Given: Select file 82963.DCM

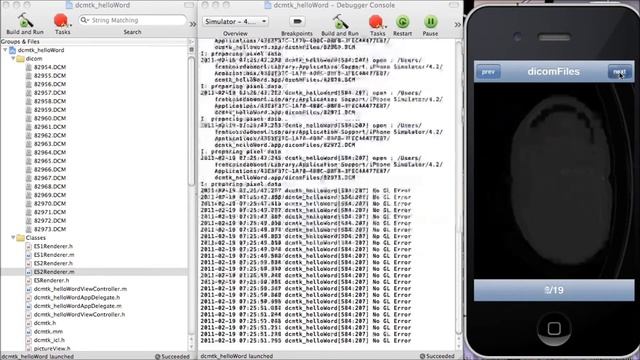Looking at the screenshot, I should pos(50,144).
